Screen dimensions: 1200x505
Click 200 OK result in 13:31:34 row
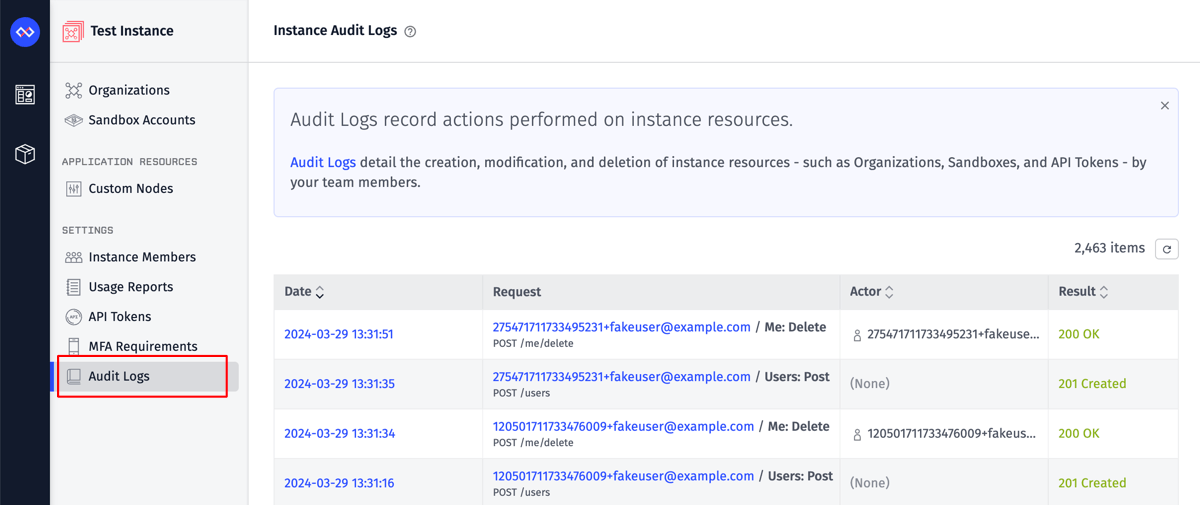1079,434
